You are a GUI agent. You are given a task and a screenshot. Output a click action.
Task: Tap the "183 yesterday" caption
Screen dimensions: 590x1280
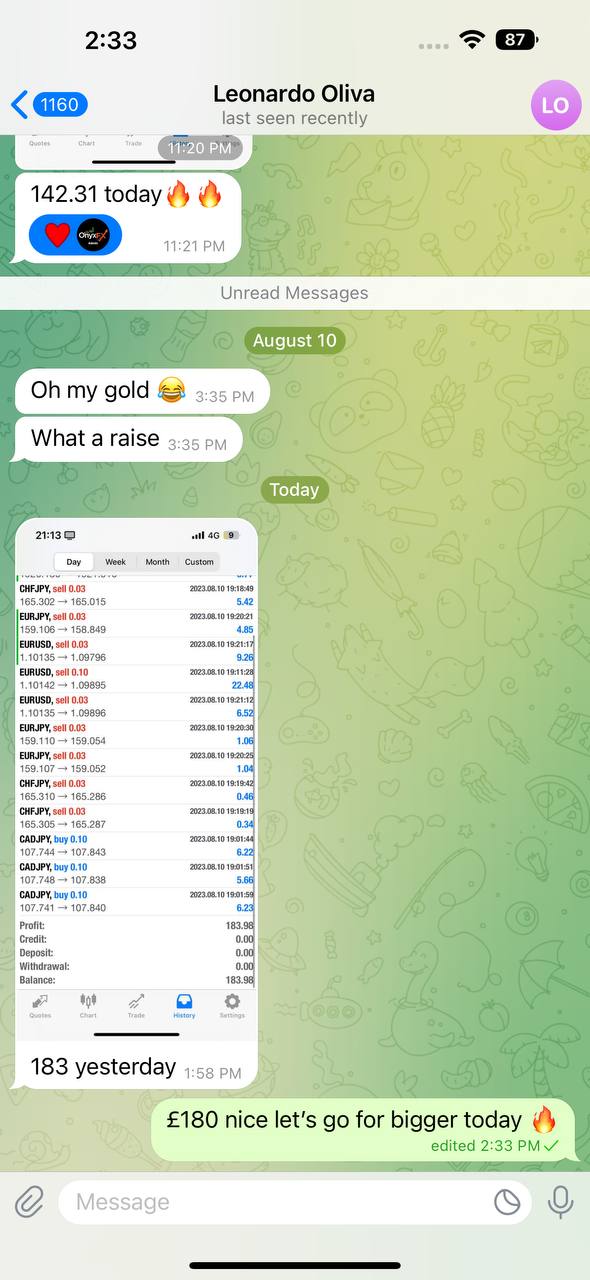pyautogui.click(x=103, y=1066)
